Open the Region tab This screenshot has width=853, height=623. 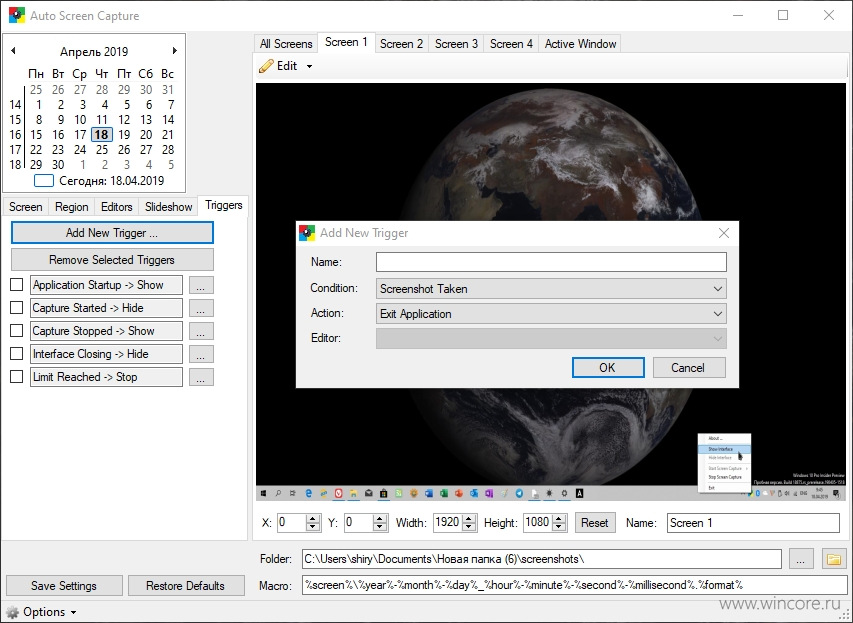click(71, 207)
